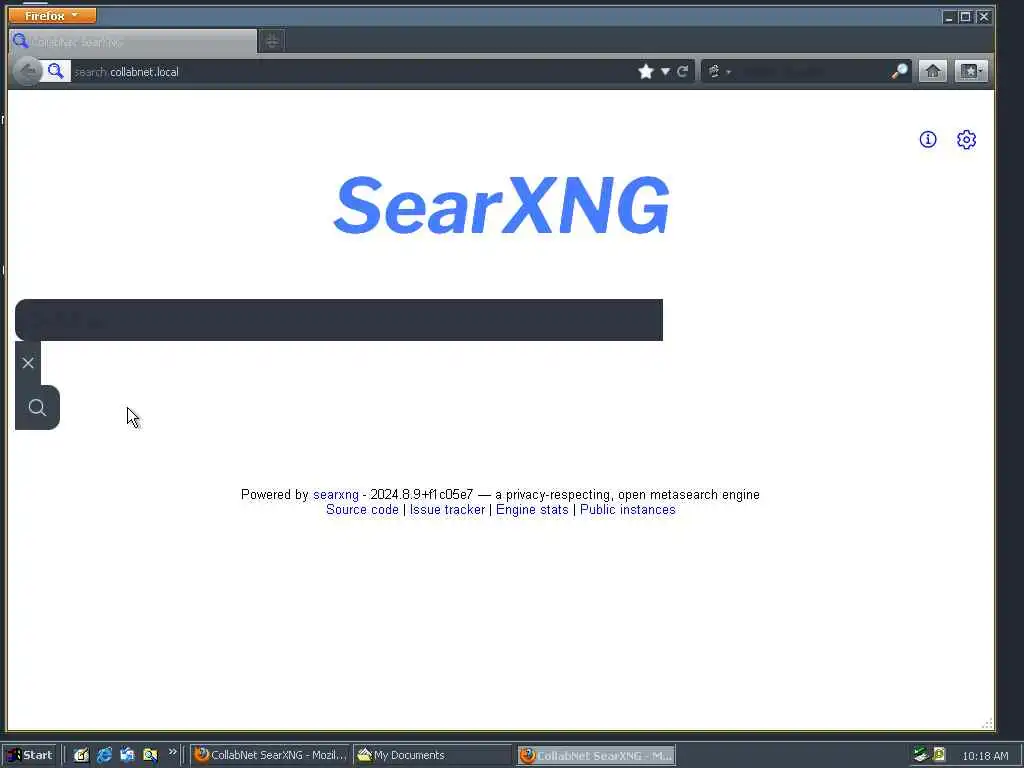Reload the page with refresh icon

pyautogui.click(x=682, y=71)
